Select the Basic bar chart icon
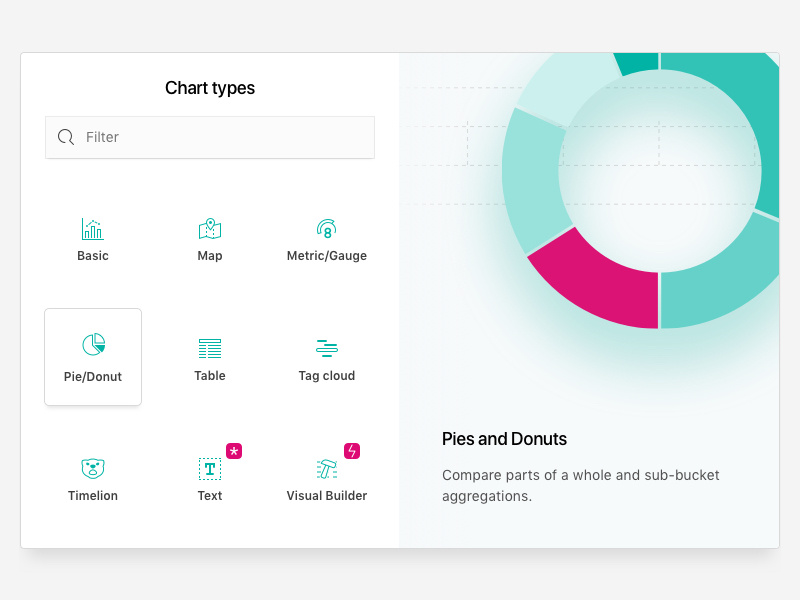800x600 pixels. (92, 229)
